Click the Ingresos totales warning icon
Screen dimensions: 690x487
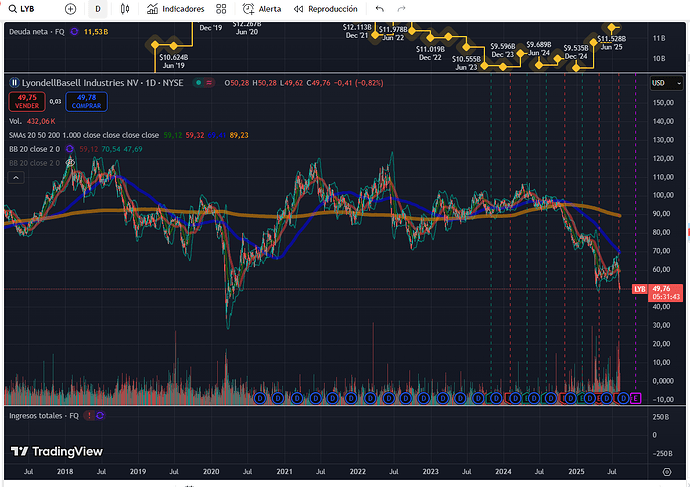click(89, 415)
